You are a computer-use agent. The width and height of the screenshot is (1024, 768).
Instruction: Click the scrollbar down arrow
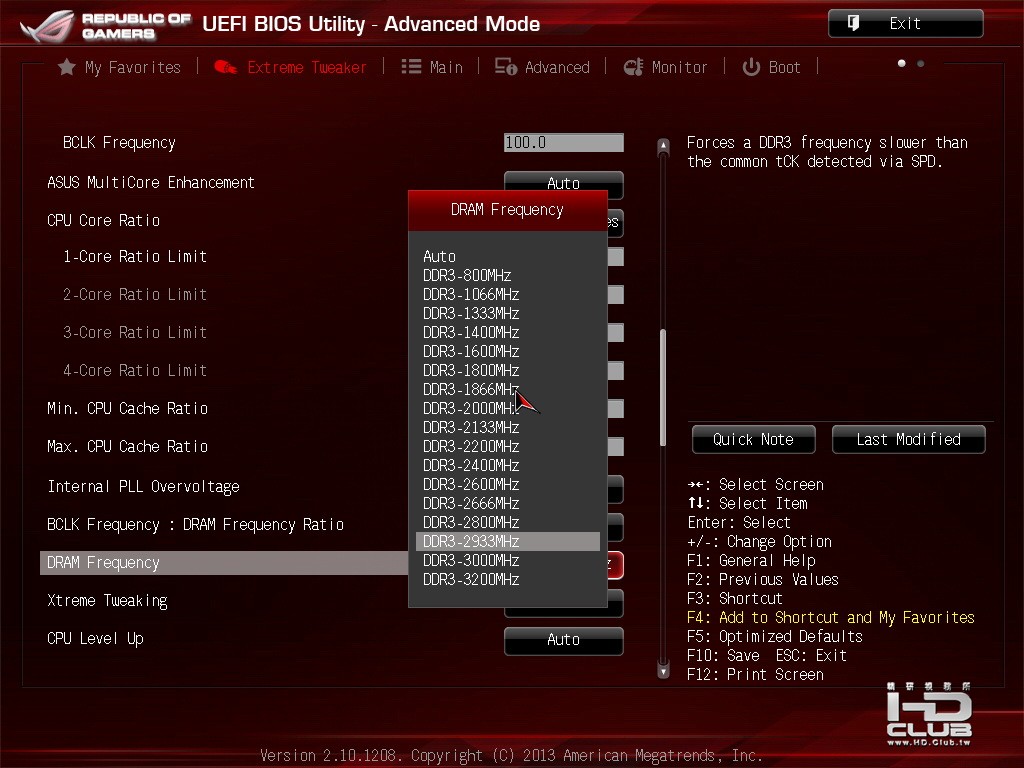point(664,671)
